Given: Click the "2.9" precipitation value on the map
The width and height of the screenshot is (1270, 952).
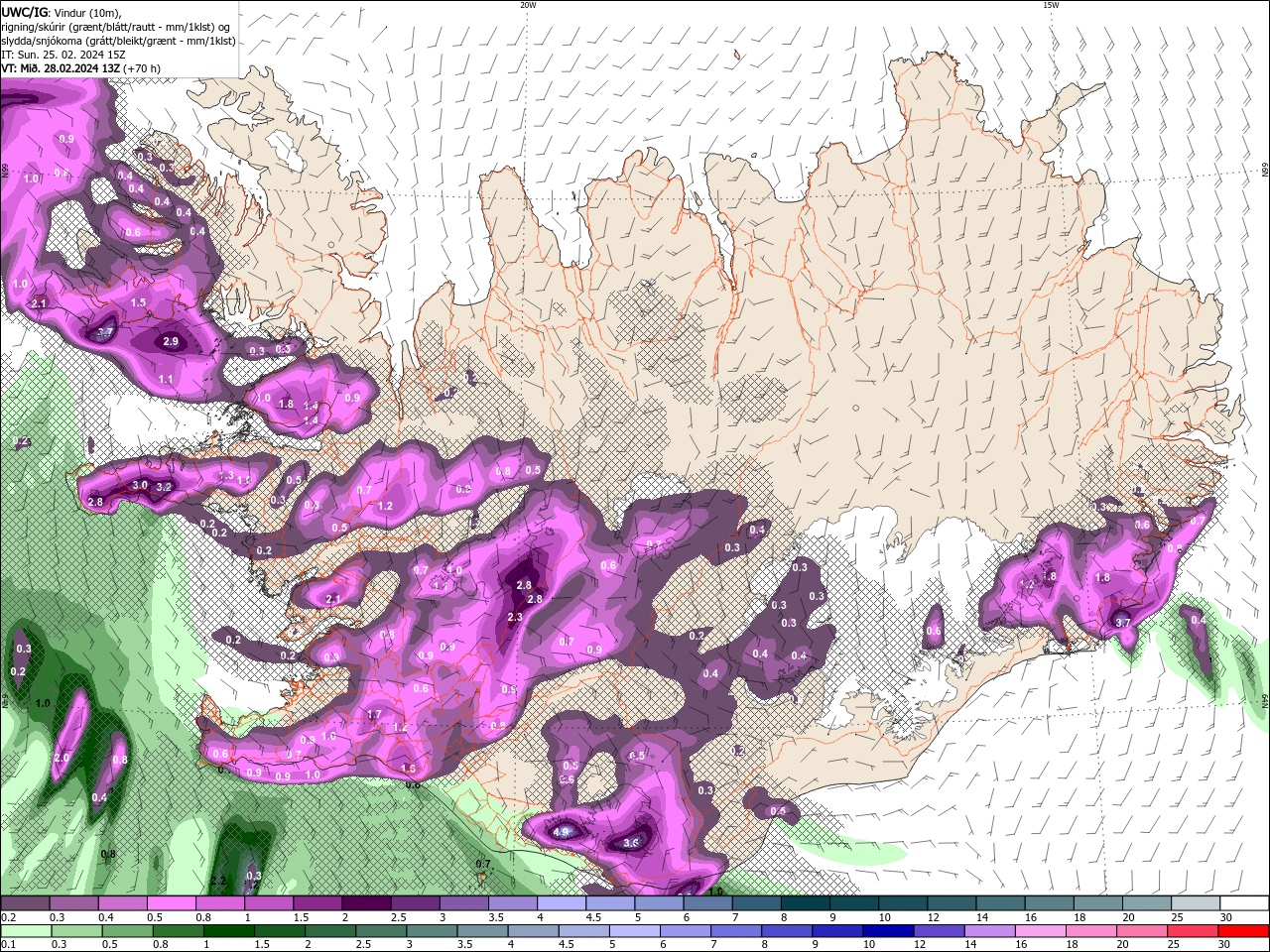Looking at the screenshot, I should (x=171, y=341).
